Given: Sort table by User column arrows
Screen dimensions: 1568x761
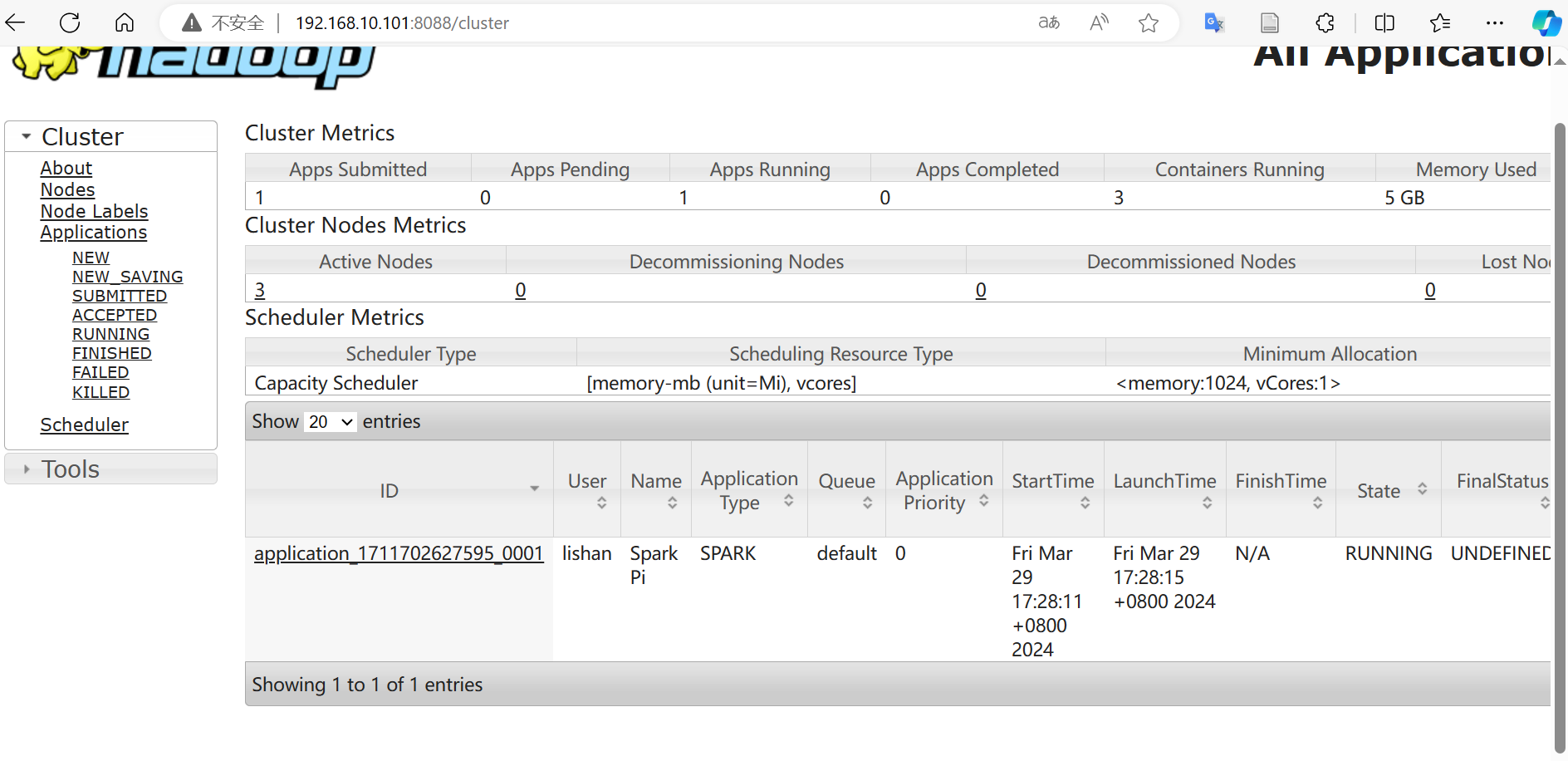Looking at the screenshot, I should pyautogui.click(x=601, y=503).
